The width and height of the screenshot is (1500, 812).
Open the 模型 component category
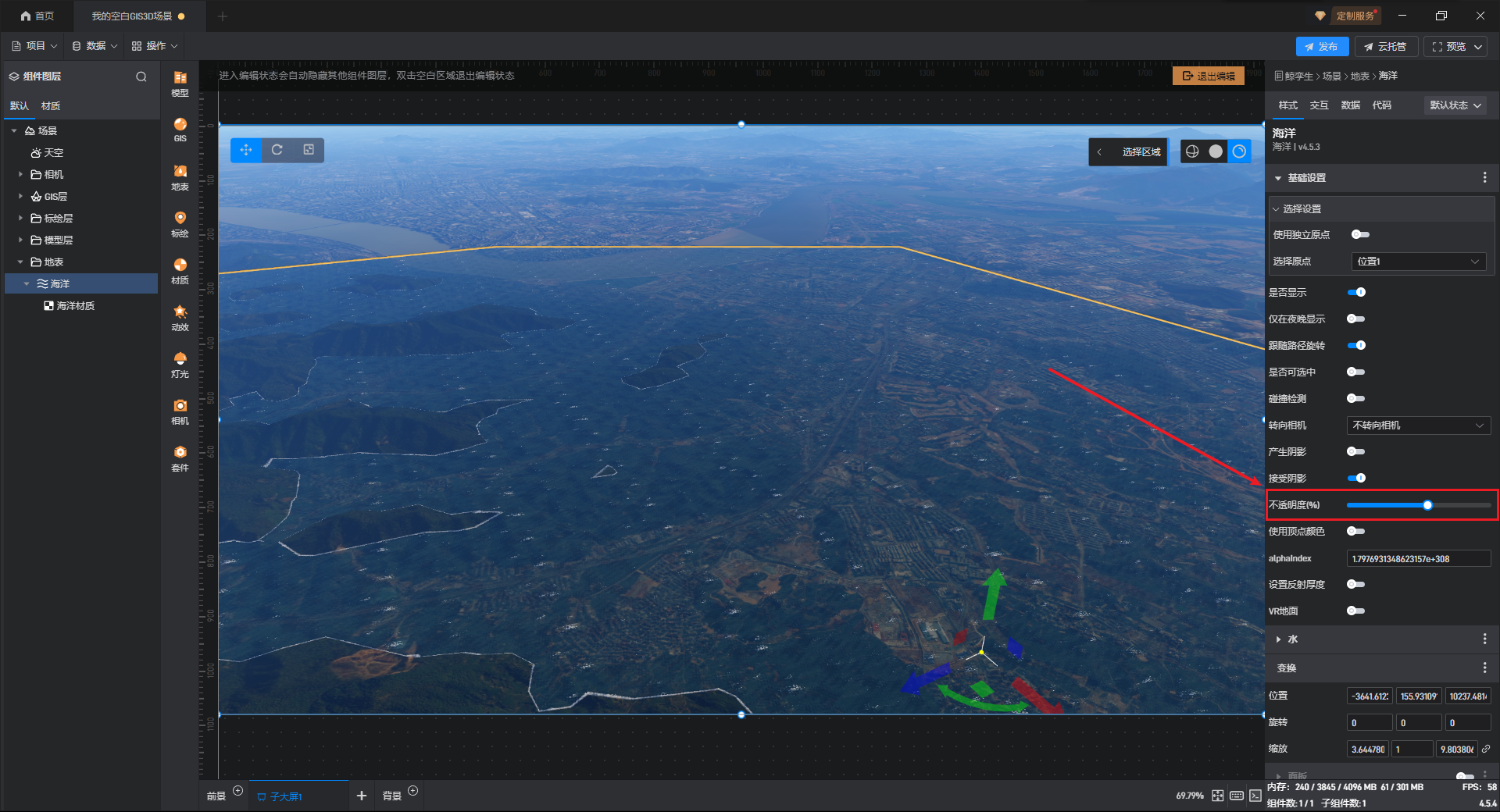[180, 84]
